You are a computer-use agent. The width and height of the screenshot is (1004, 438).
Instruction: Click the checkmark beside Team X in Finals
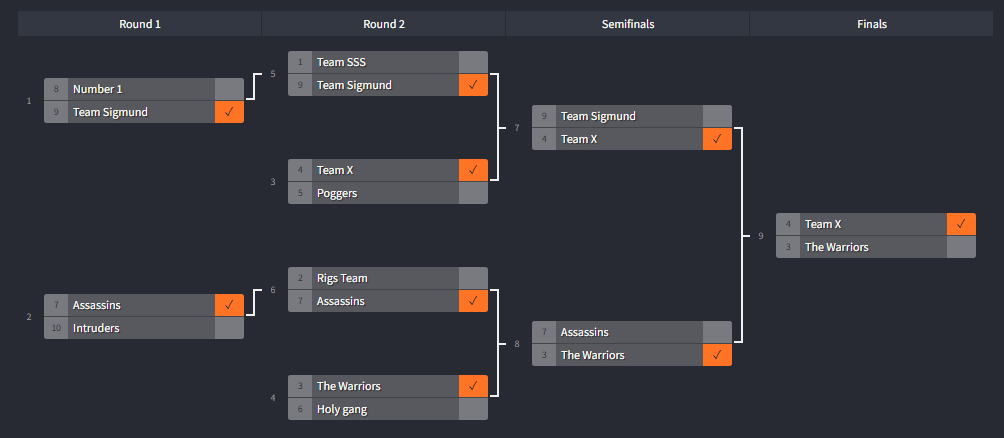(961, 224)
